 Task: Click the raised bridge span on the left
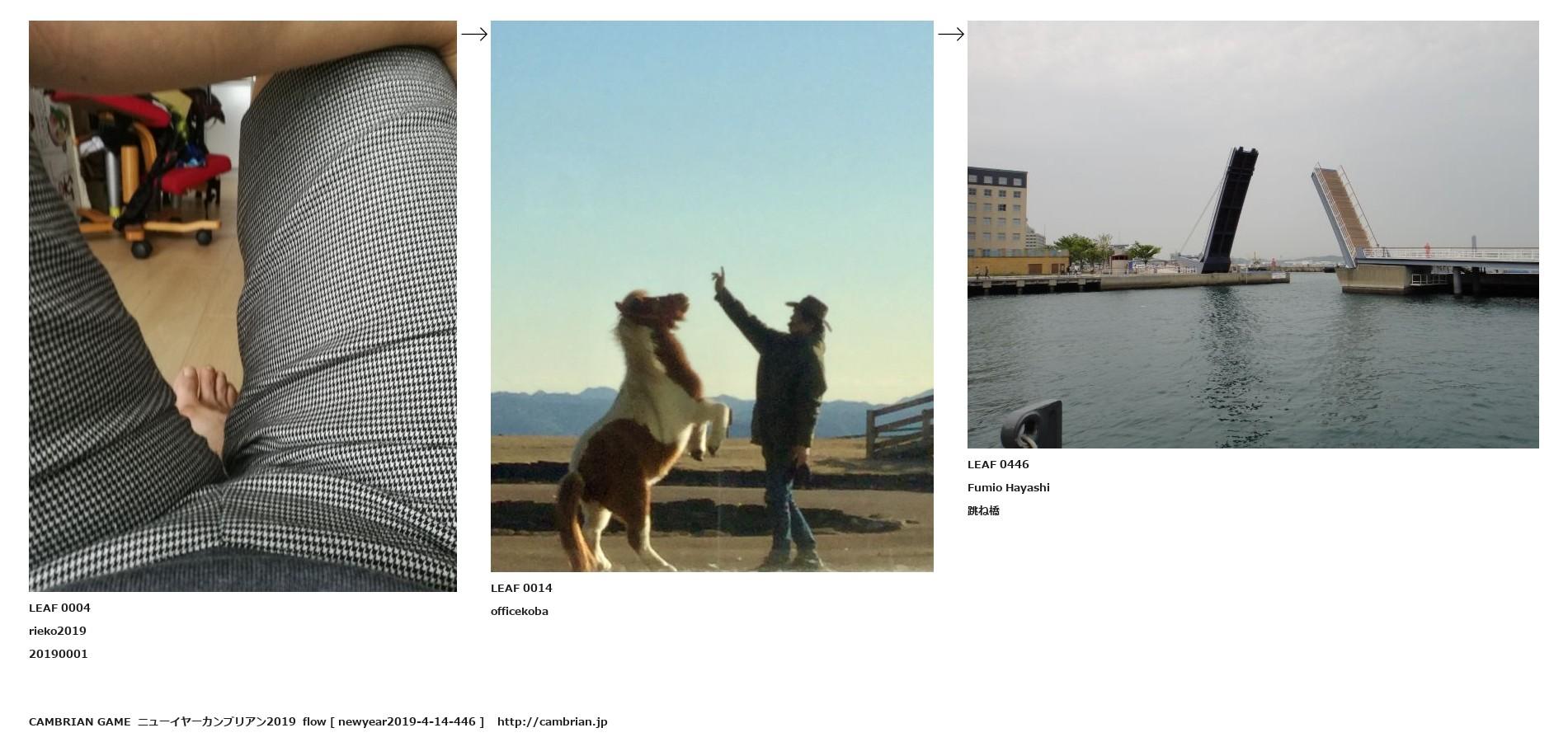1229,210
